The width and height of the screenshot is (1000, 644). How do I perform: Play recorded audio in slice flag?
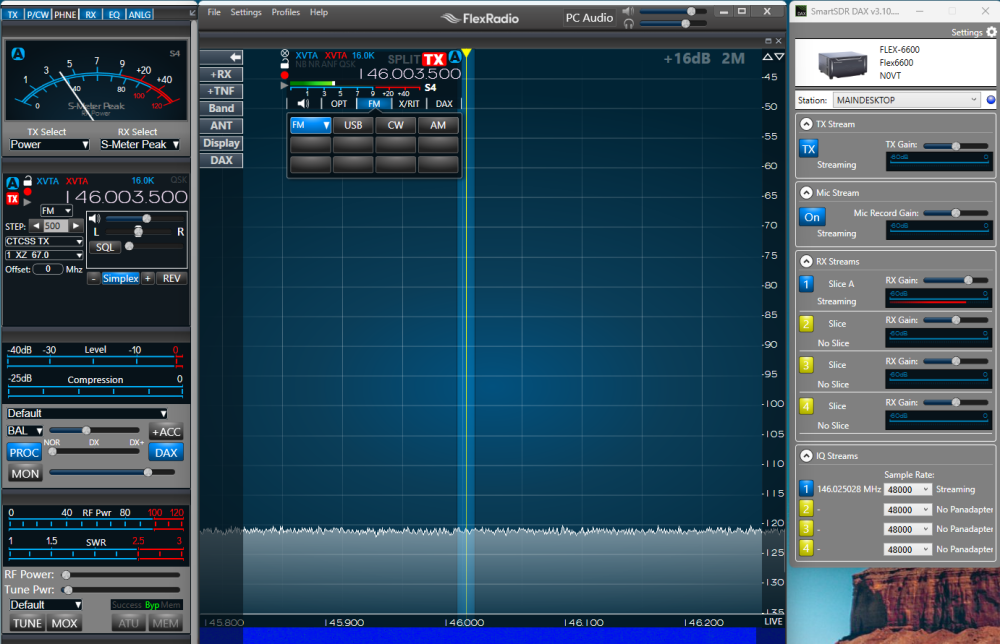284,85
